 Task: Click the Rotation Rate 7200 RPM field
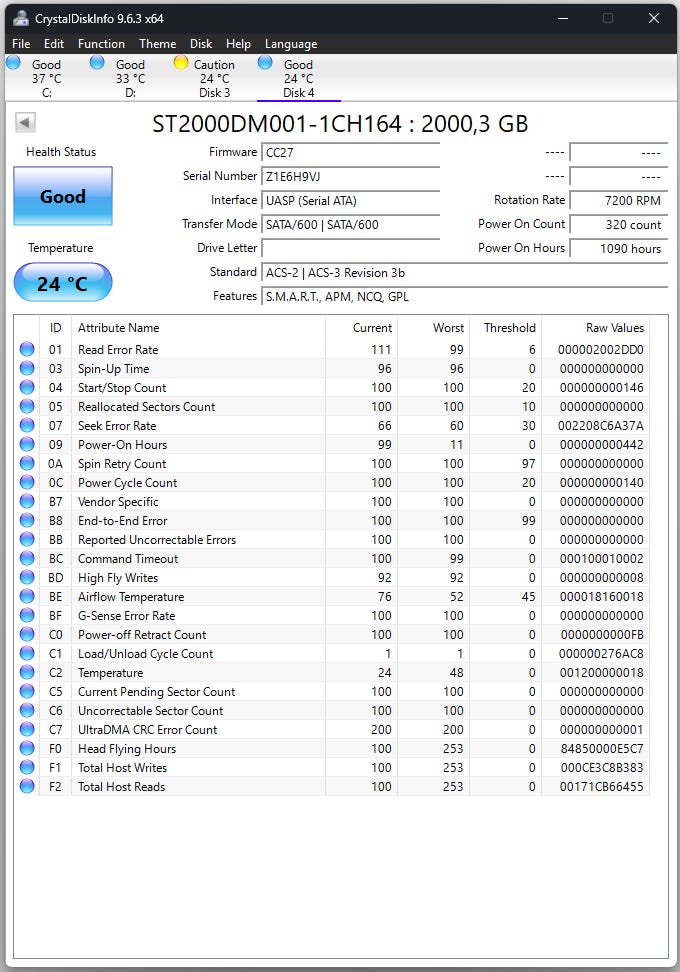coord(619,201)
